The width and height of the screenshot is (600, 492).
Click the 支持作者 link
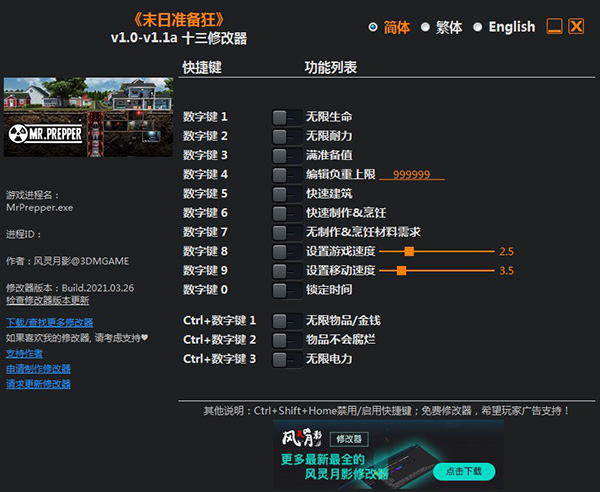[x=24, y=354]
